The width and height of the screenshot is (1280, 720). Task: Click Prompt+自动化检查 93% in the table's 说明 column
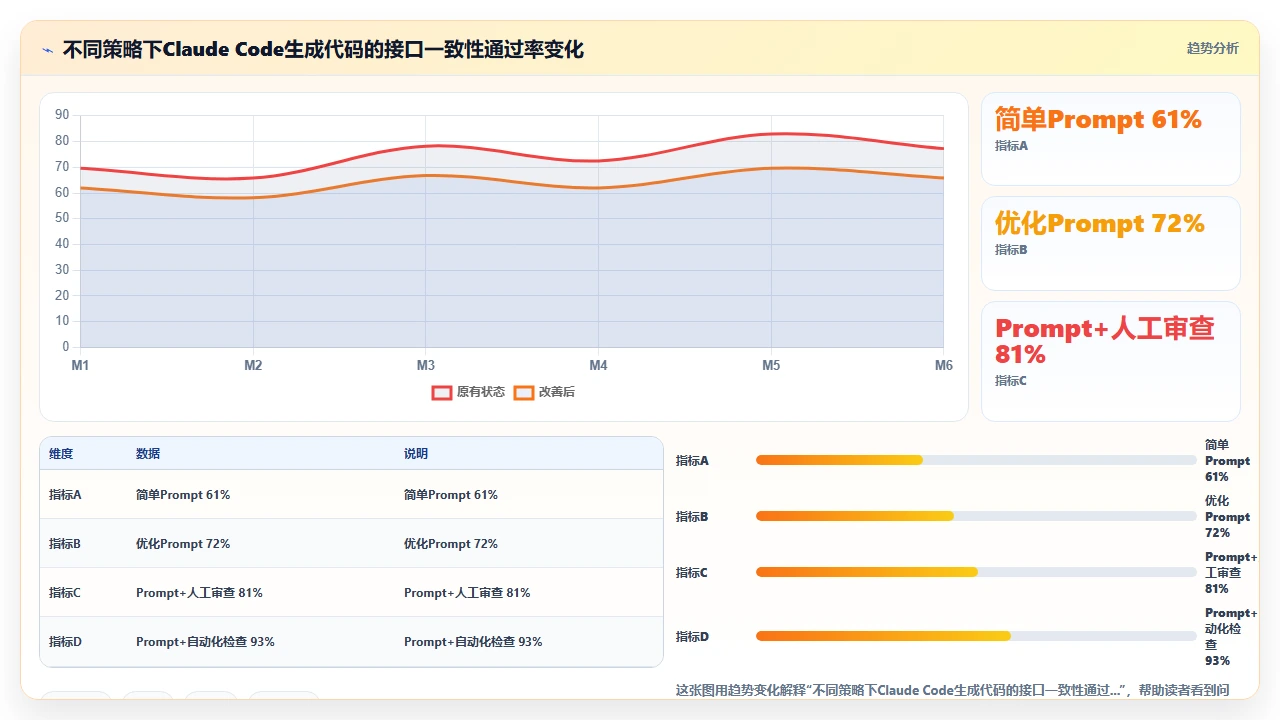tap(473, 642)
